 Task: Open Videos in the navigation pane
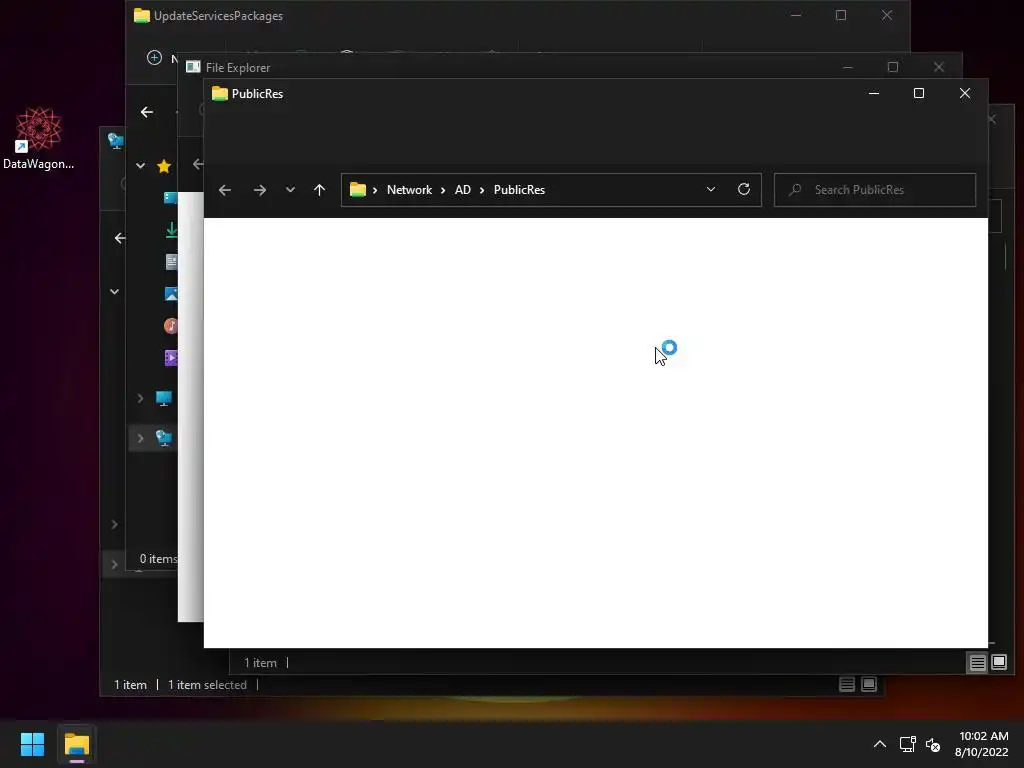(x=170, y=358)
